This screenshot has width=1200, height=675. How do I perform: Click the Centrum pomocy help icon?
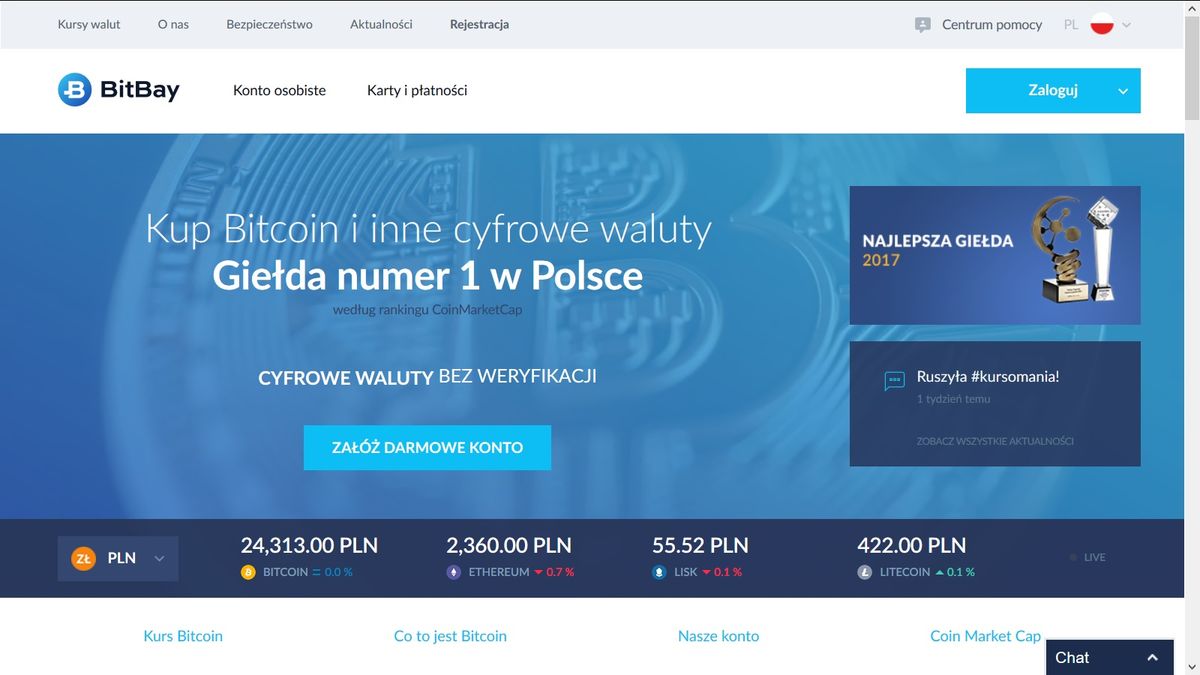(923, 25)
